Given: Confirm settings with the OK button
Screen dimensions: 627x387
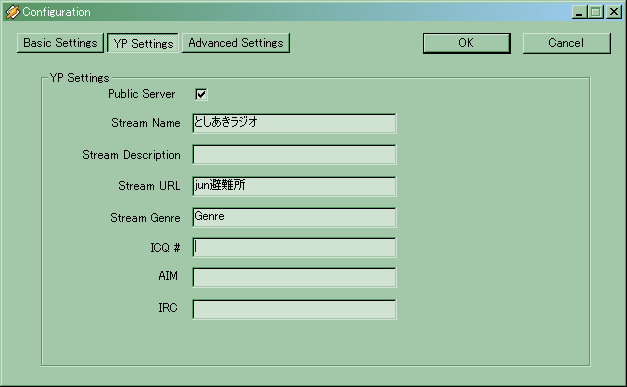Looking at the screenshot, I should 467,43.
